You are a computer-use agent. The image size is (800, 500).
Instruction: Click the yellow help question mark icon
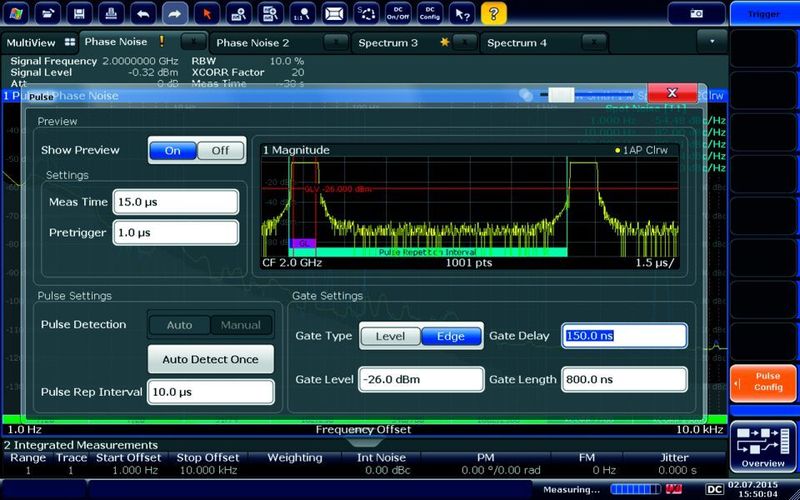coord(492,14)
